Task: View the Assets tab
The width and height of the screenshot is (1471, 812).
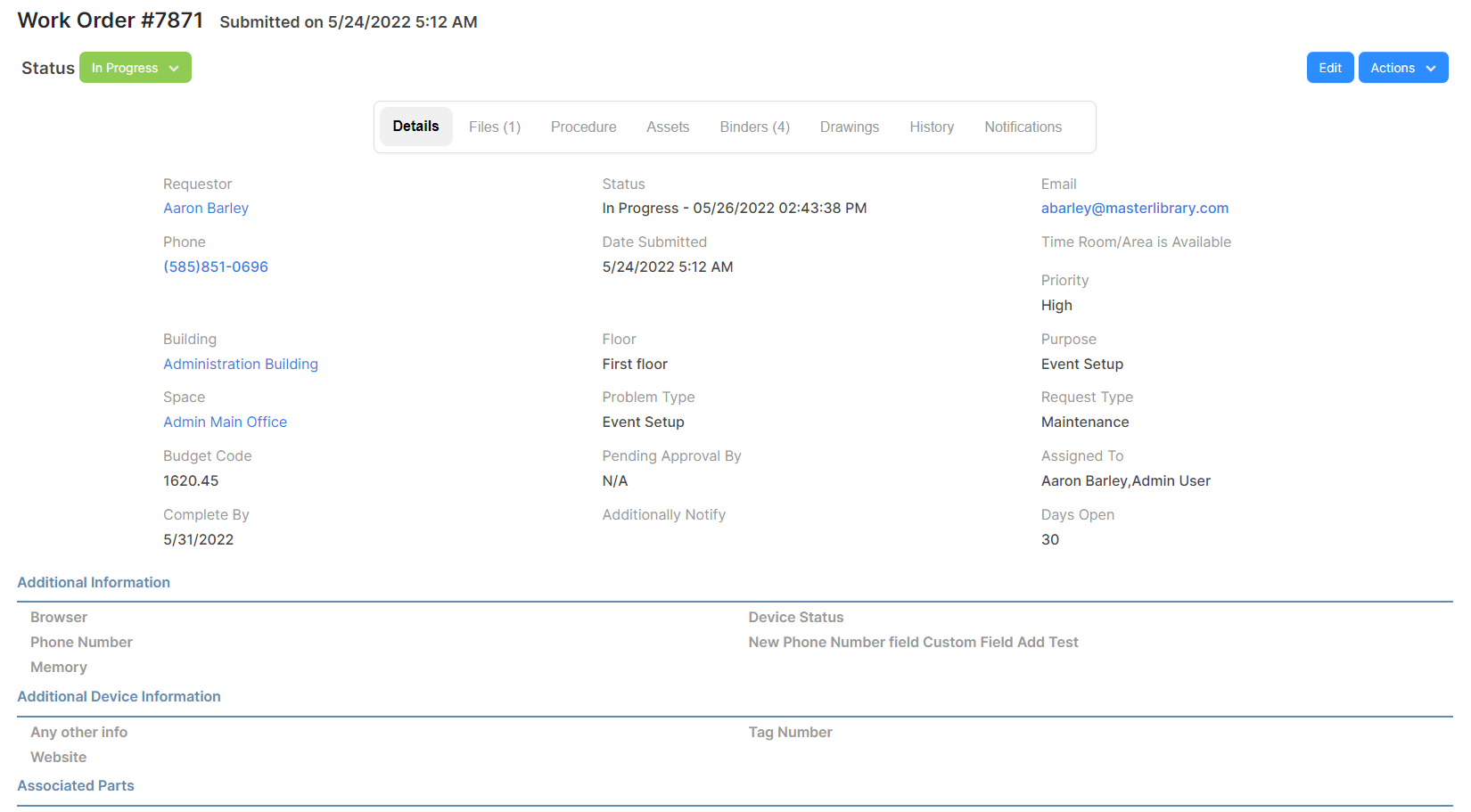Action: (667, 127)
